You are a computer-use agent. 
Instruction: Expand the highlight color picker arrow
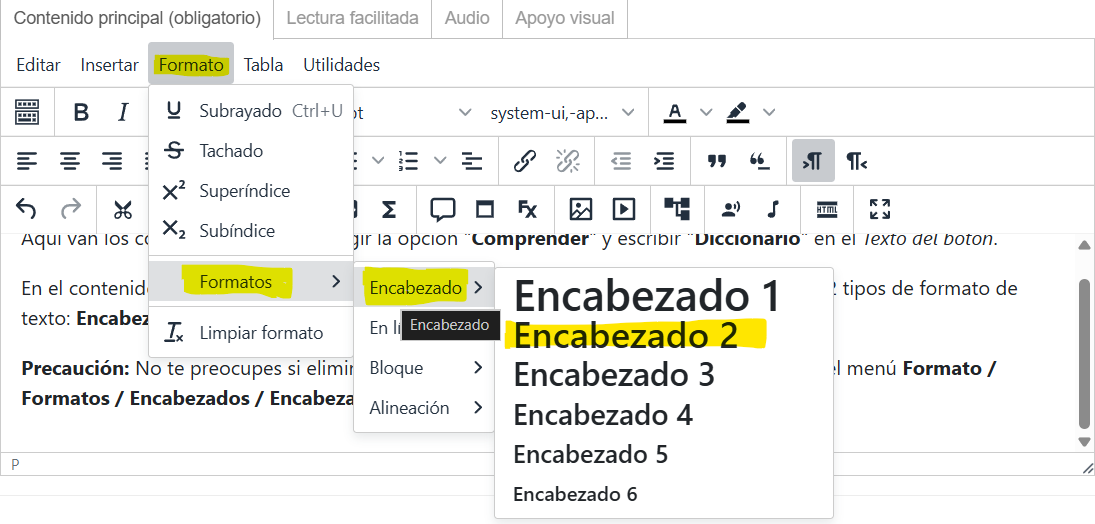(x=769, y=112)
